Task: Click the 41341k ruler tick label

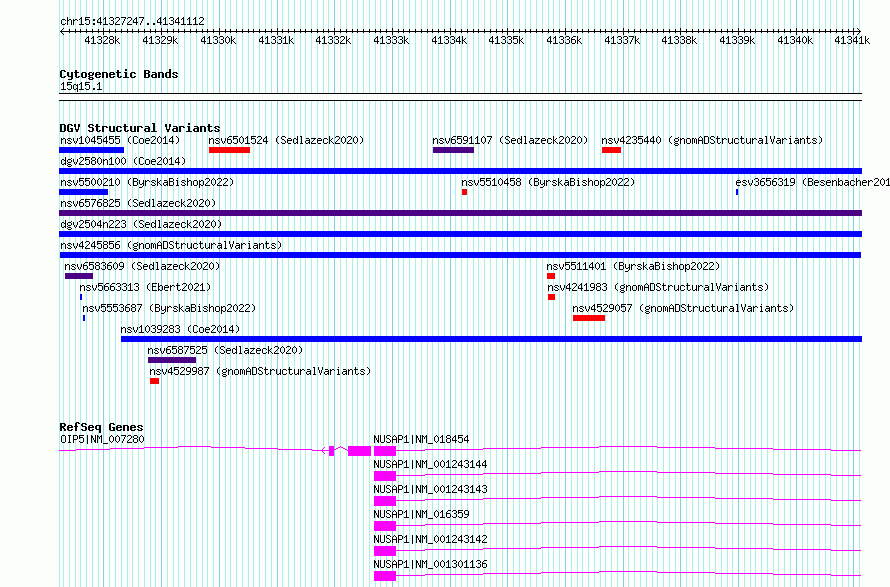Action: tap(852, 40)
